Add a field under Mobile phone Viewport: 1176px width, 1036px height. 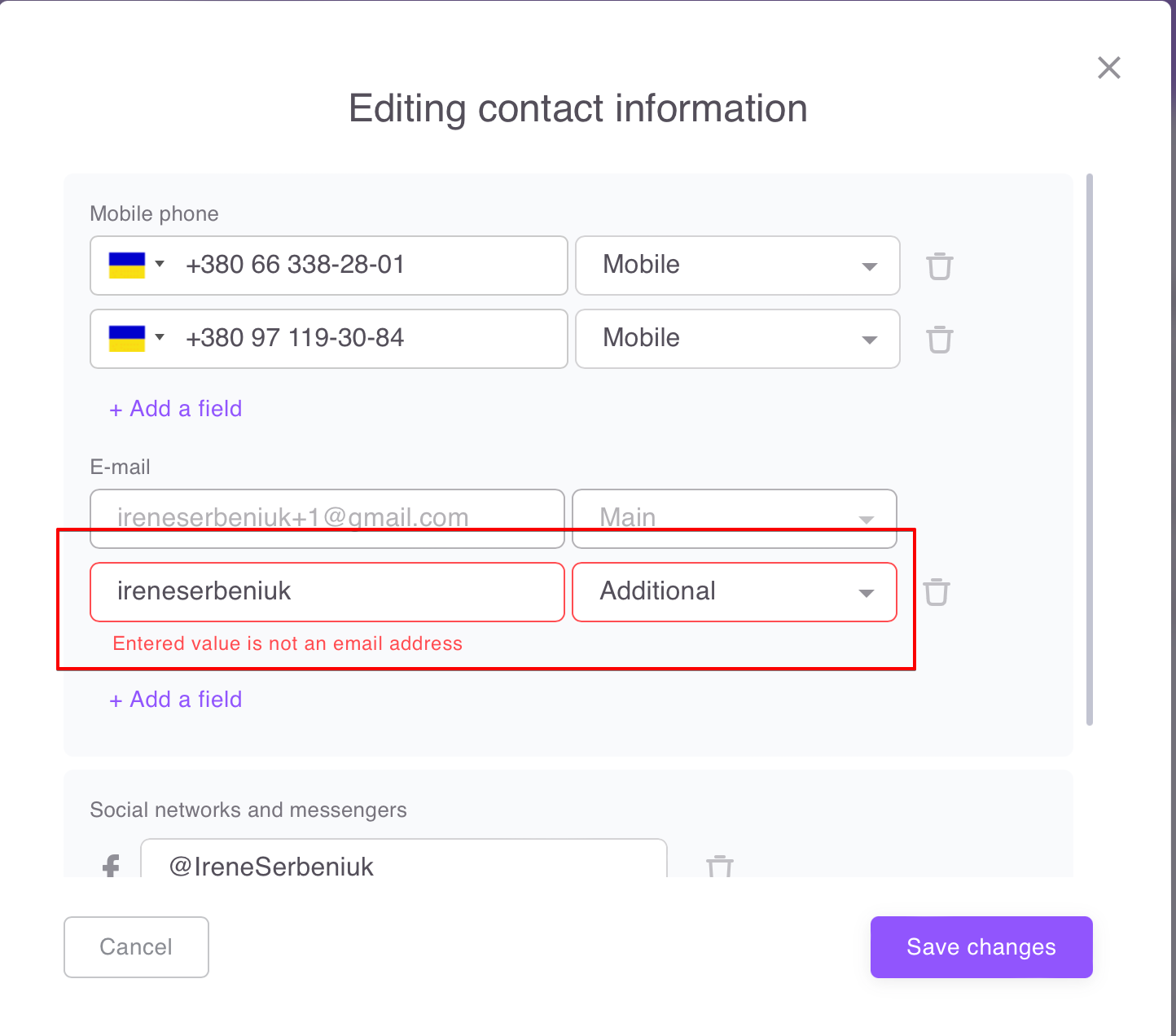click(x=176, y=409)
